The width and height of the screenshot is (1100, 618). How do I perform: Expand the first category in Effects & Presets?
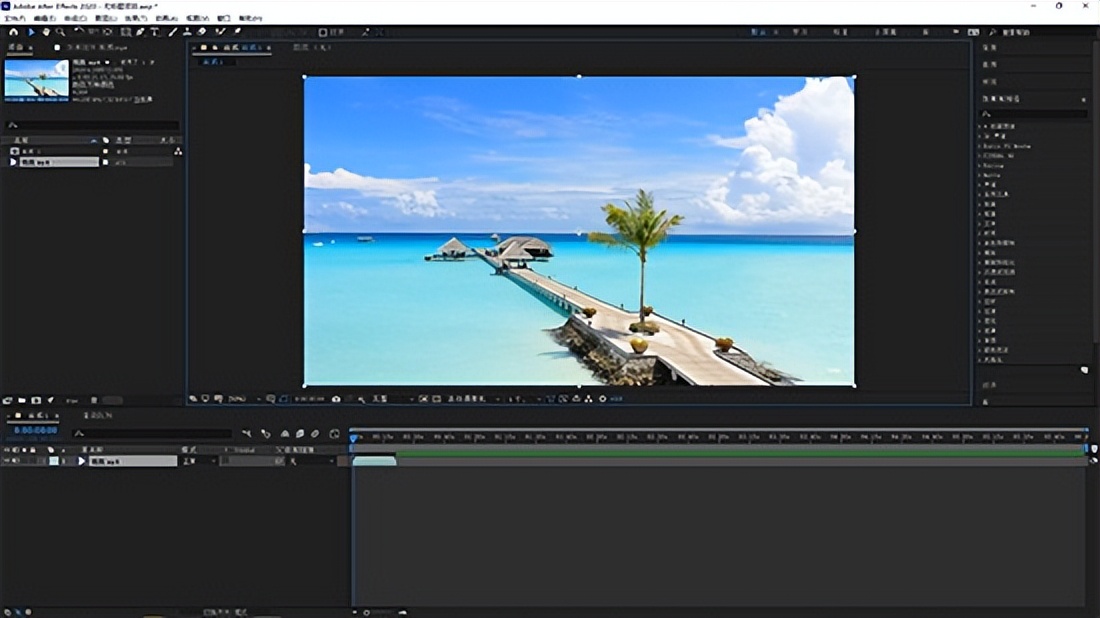click(982, 127)
